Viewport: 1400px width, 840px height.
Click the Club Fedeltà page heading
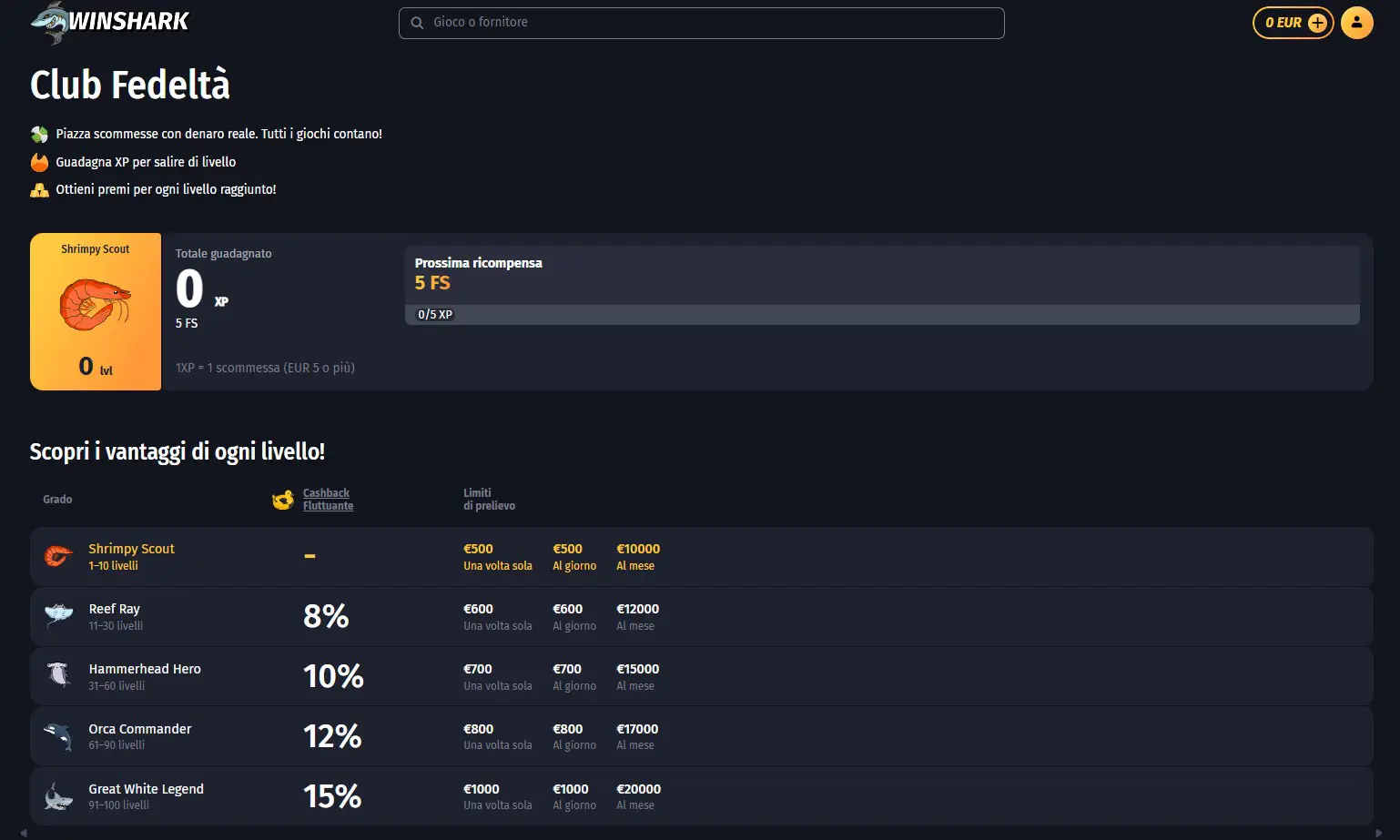tap(129, 85)
